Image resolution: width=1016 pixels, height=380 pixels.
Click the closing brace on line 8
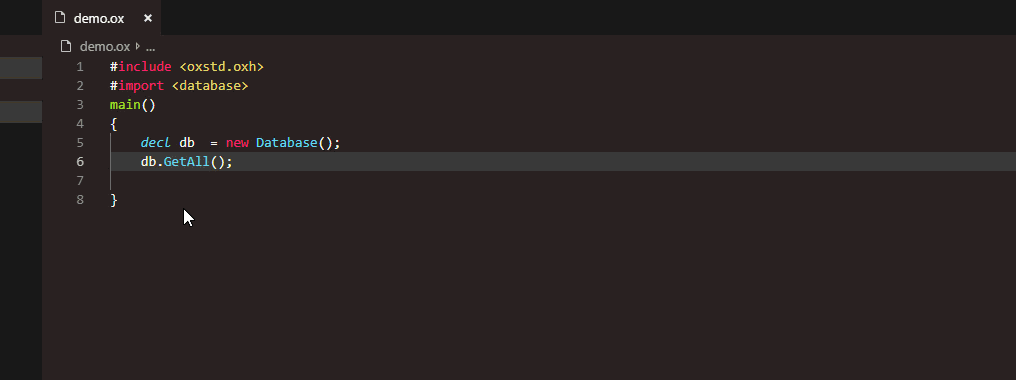click(113, 200)
